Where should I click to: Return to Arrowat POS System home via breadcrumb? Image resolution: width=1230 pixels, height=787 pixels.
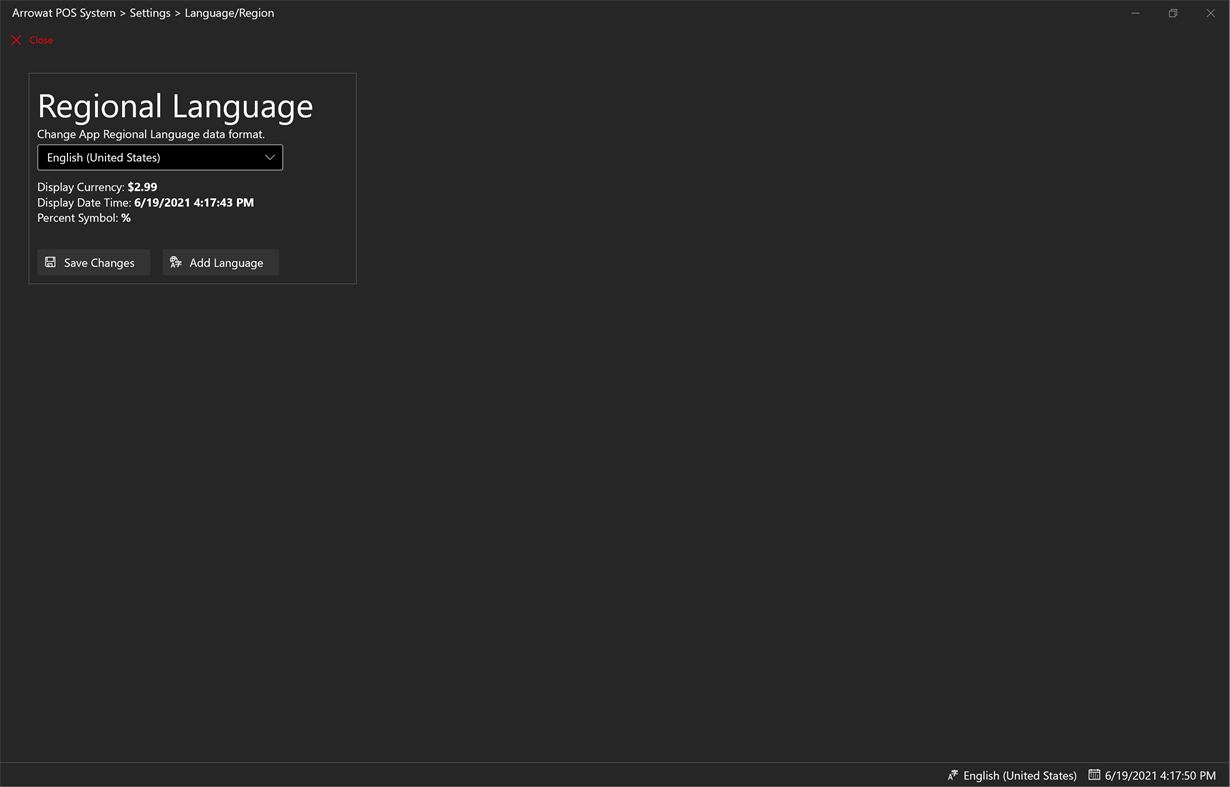[63, 12]
